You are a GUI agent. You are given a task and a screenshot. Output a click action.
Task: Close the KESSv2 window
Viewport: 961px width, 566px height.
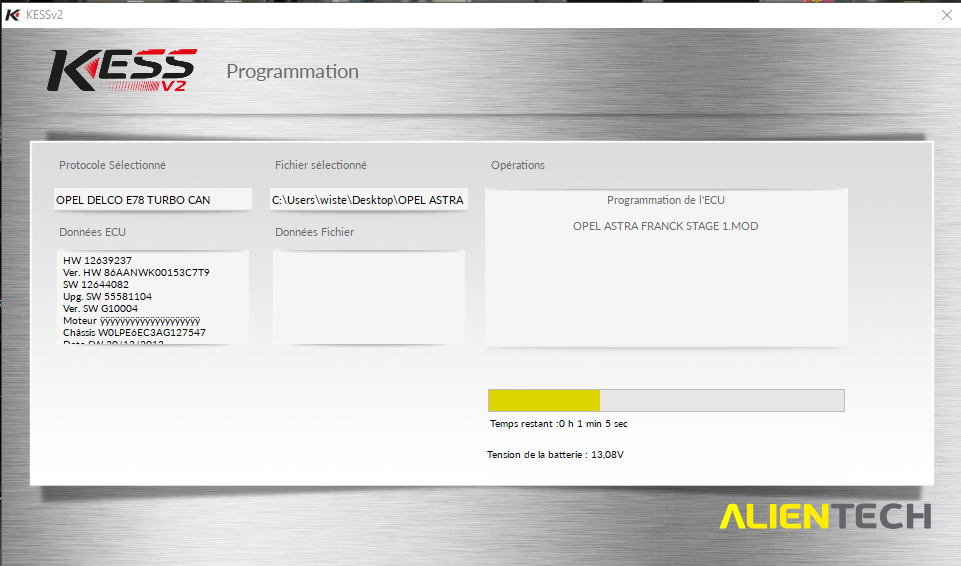(x=946, y=15)
